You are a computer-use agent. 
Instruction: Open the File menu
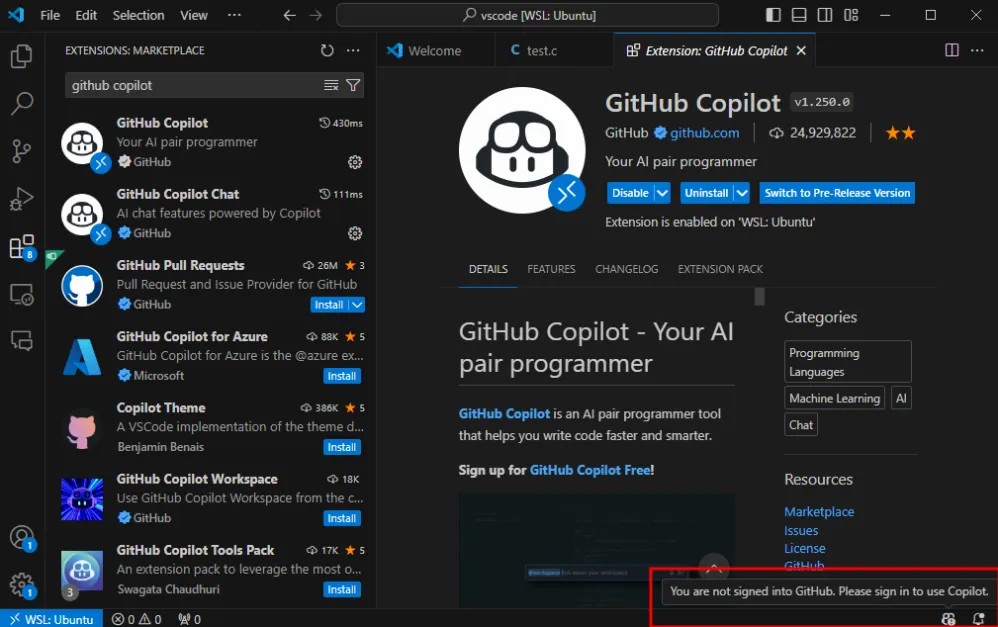click(50, 15)
